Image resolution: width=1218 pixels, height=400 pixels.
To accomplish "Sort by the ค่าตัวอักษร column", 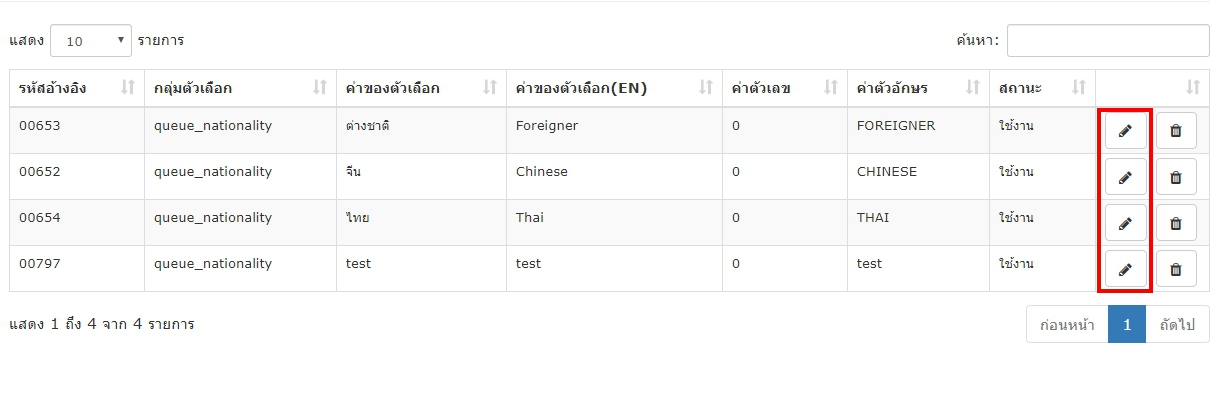I will pyautogui.click(x=918, y=88).
